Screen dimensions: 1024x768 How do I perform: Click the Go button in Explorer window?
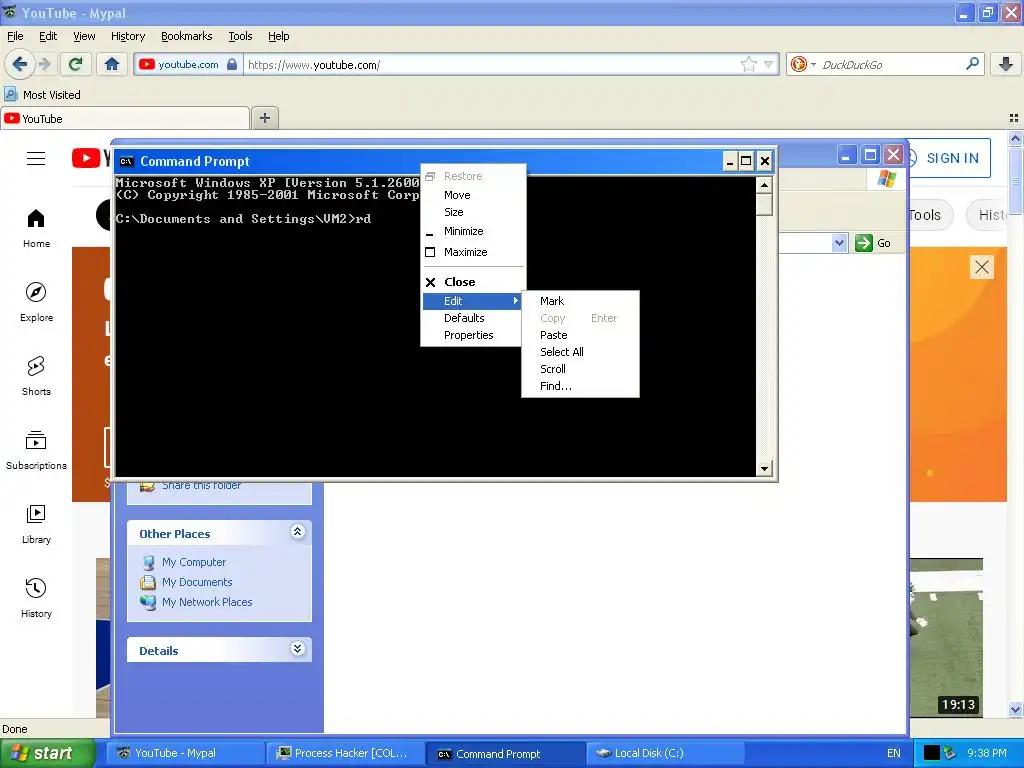873,243
